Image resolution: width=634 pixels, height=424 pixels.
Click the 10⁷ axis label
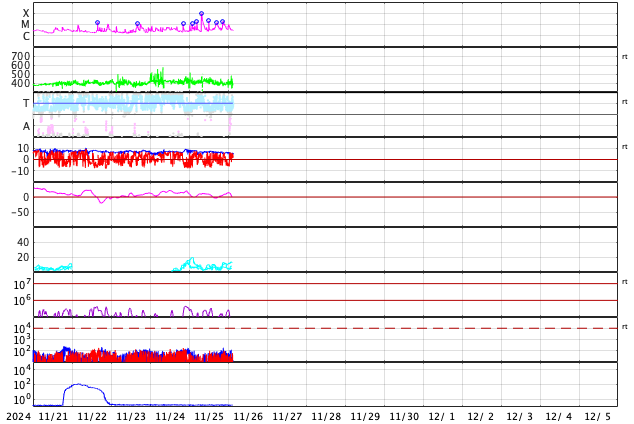22,284
